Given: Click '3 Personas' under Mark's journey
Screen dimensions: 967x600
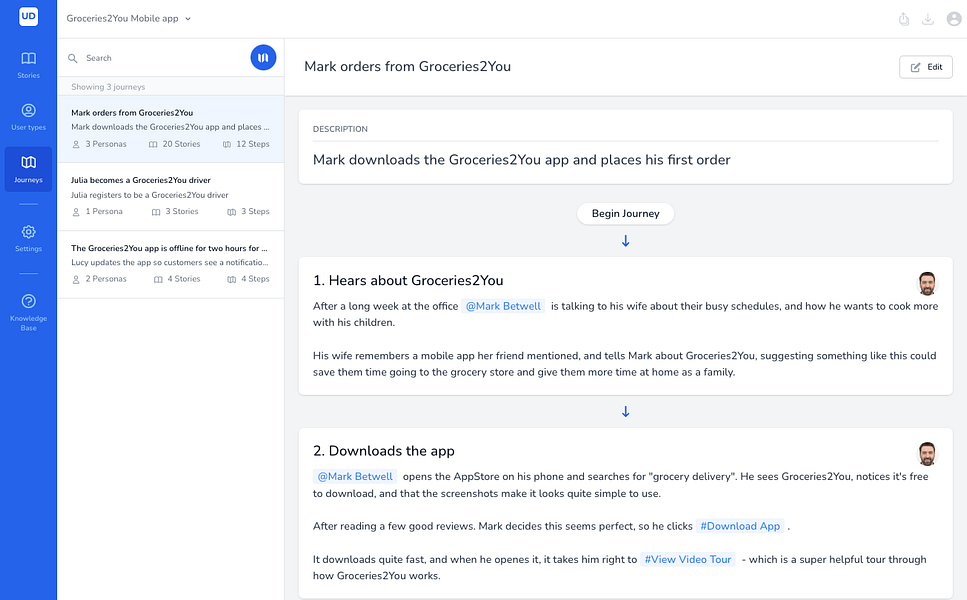Looking at the screenshot, I should click(x=100, y=144).
